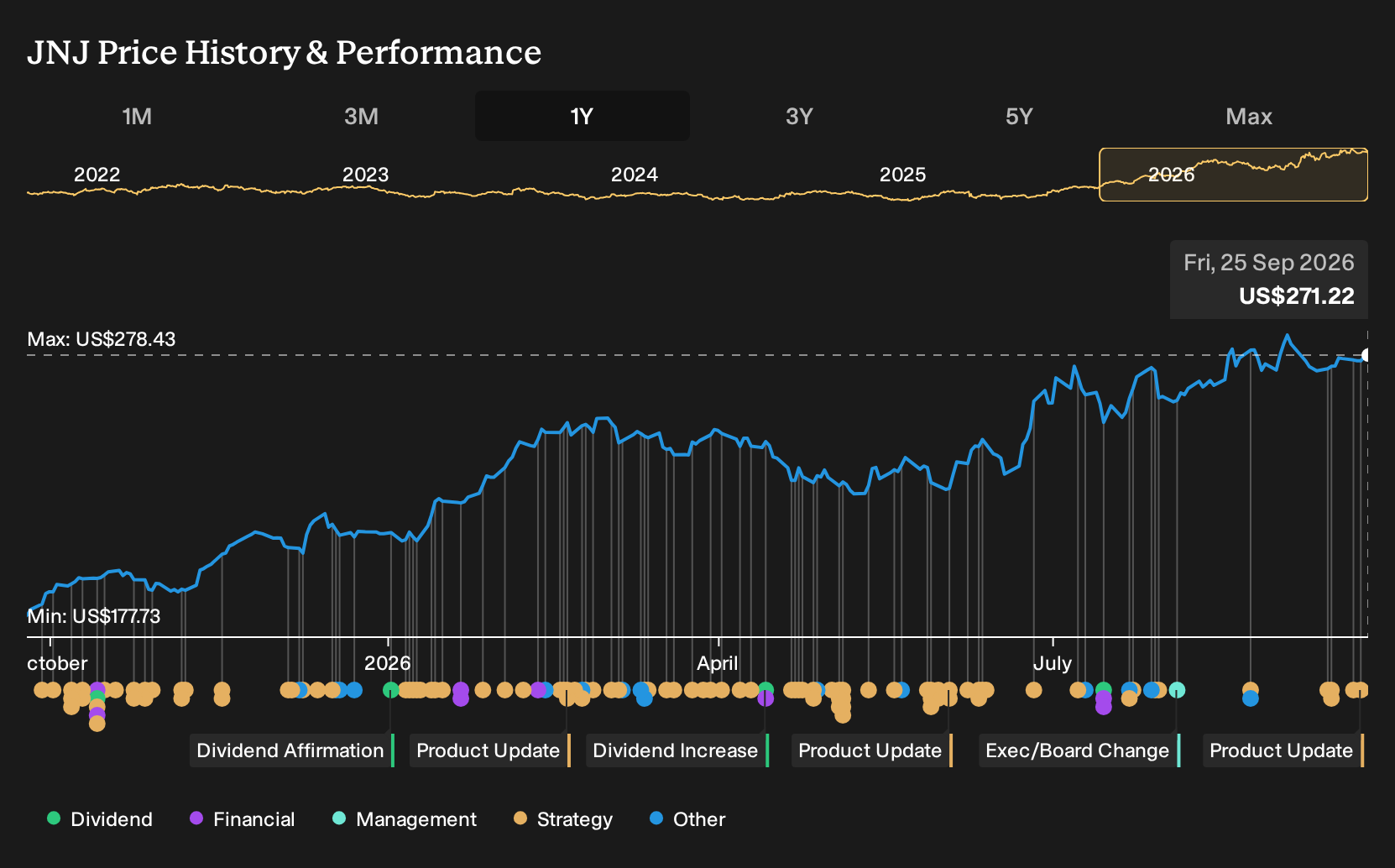This screenshot has width=1395, height=868.
Task: Click the teal management event dot after July
Action: 1177,690
